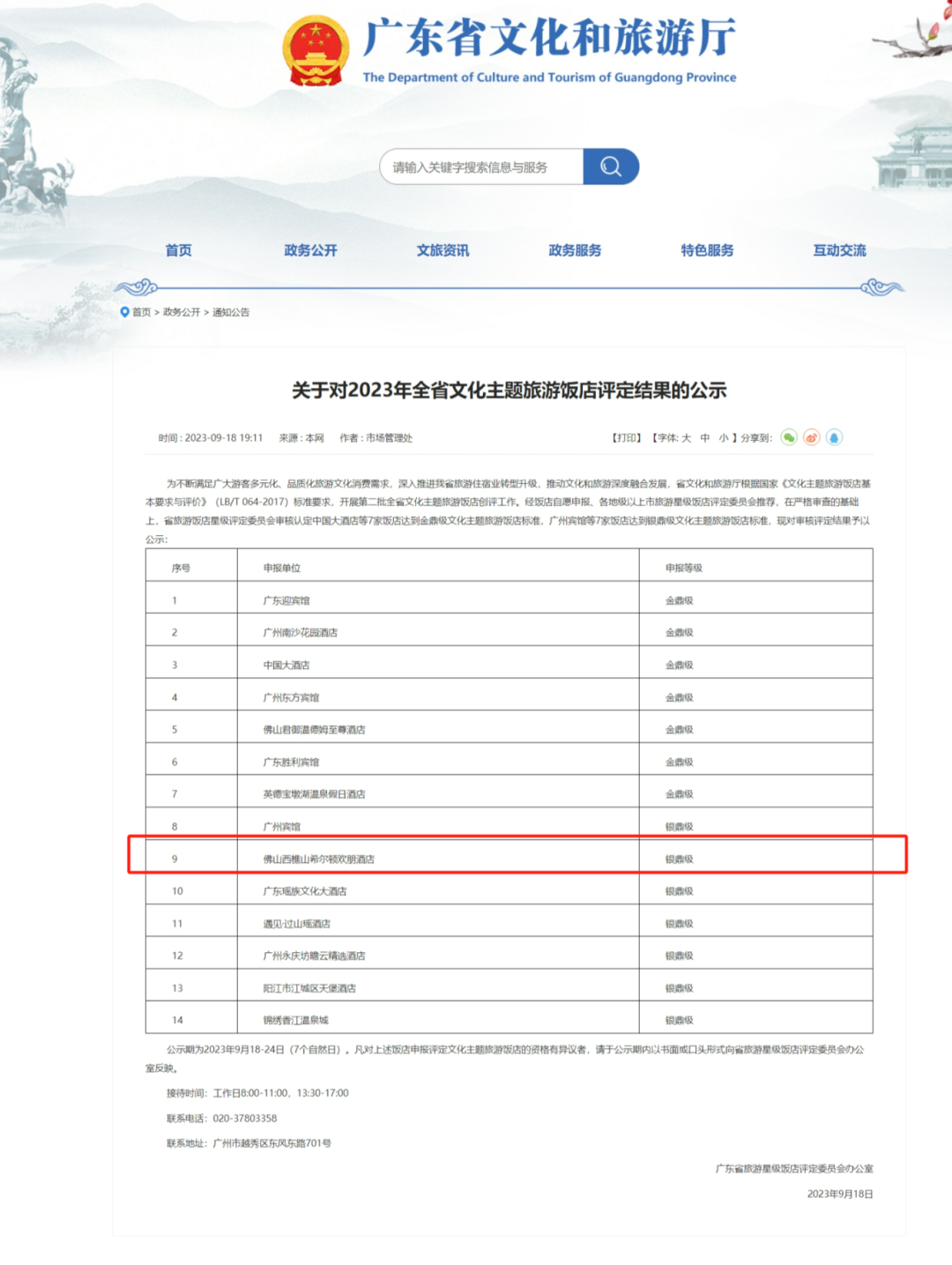Share article via WeChat icon
Screen dimensions: 952x1265
coord(789,437)
